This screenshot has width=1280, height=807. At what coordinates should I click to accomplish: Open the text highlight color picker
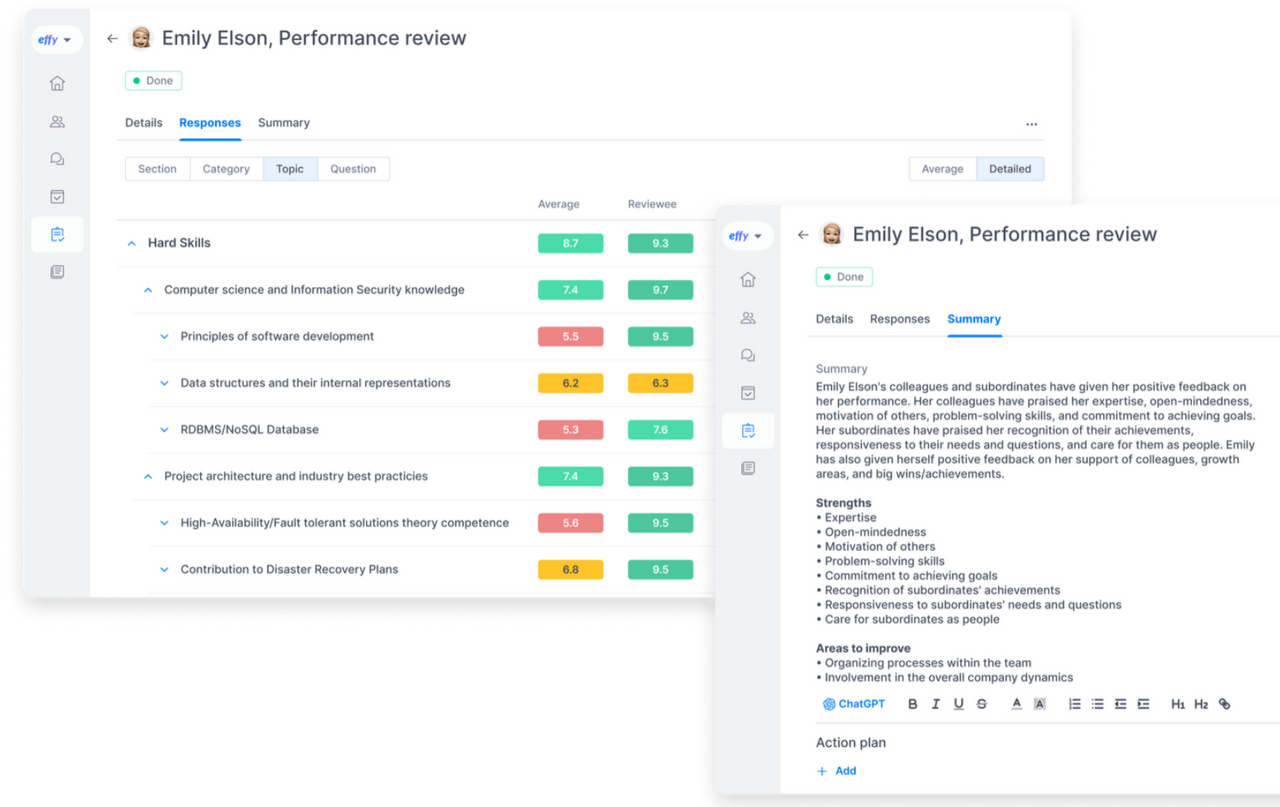coord(1039,704)
